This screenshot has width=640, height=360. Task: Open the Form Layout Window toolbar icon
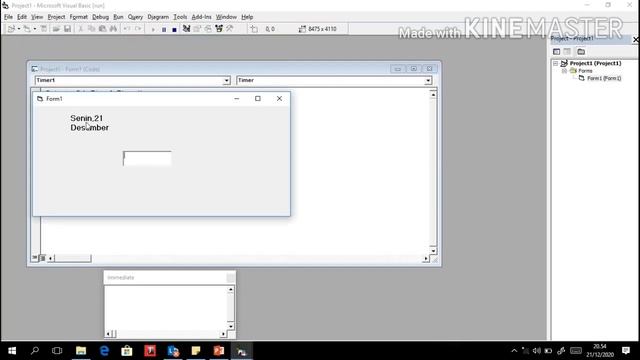pos(208,29)
